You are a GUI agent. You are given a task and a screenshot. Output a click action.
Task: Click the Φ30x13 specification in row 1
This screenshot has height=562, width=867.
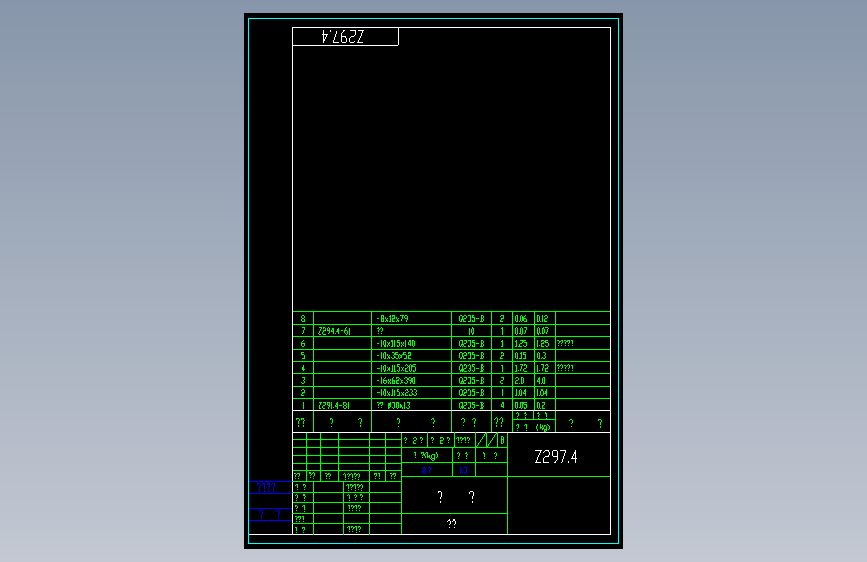pyautogui.click(x=399, y=405)
